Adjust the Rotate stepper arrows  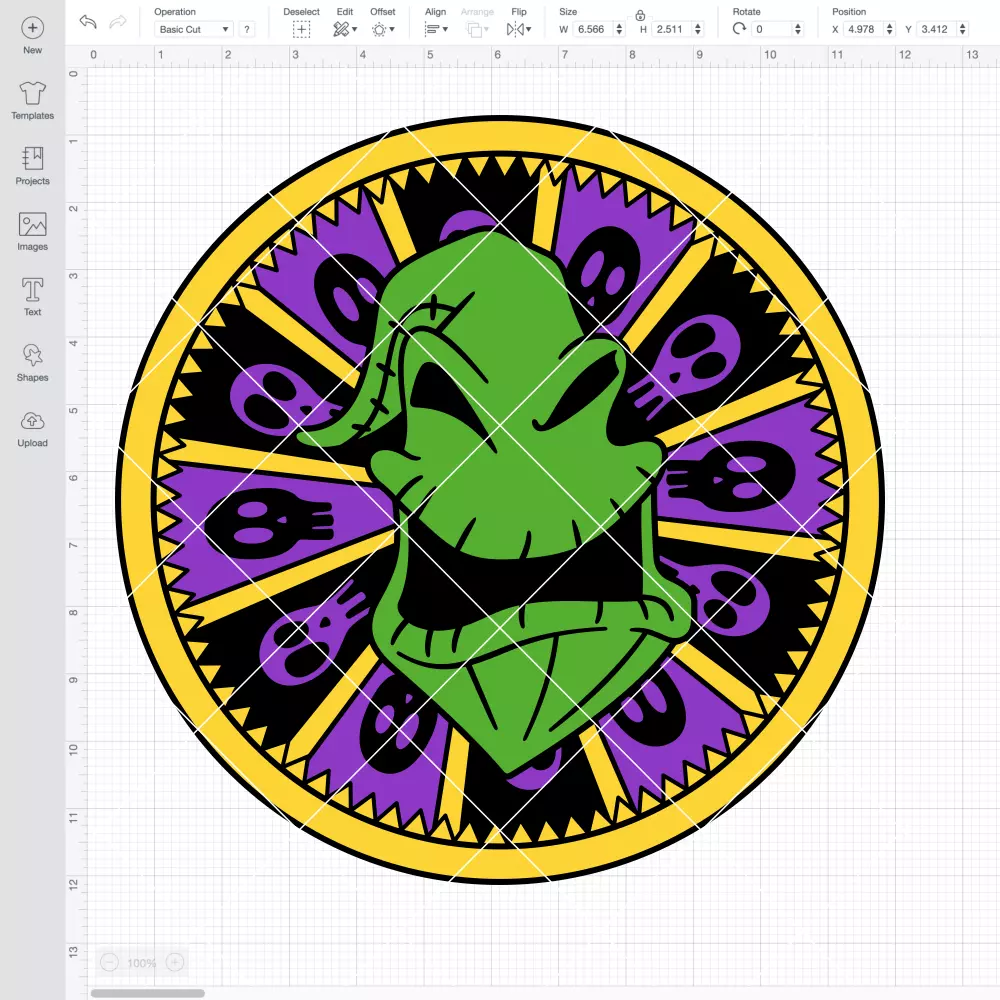pyautogui.click(x=797, y=29)
